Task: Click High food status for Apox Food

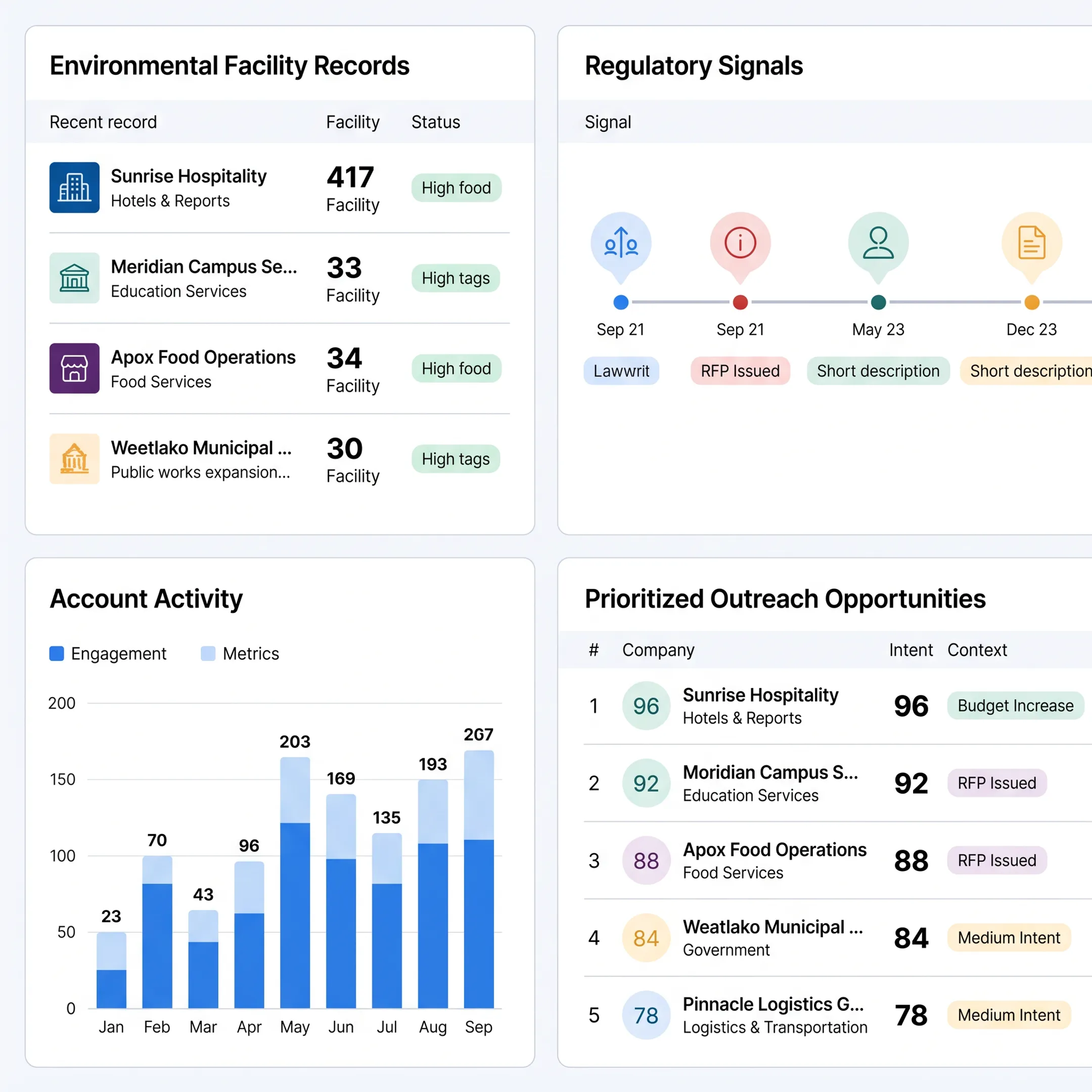Action: [x=456, y=369]
